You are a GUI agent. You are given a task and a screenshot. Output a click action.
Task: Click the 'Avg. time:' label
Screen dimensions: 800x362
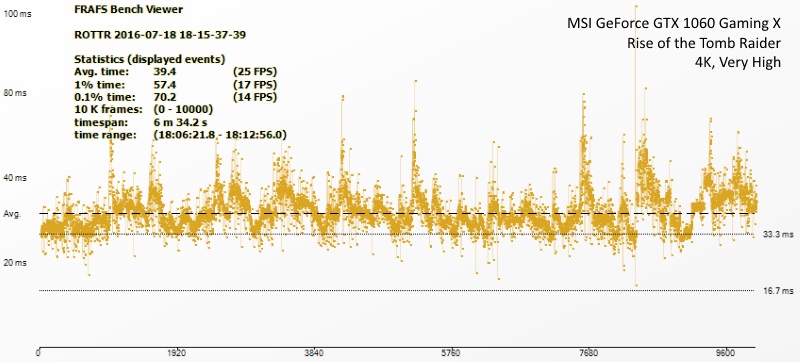102,71
